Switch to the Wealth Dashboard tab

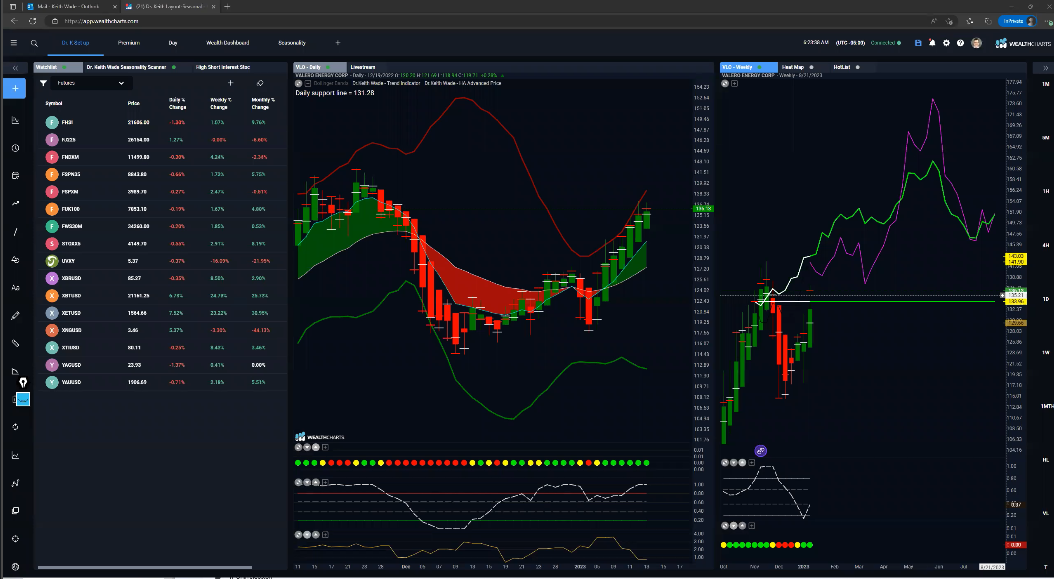pos(227,43)
